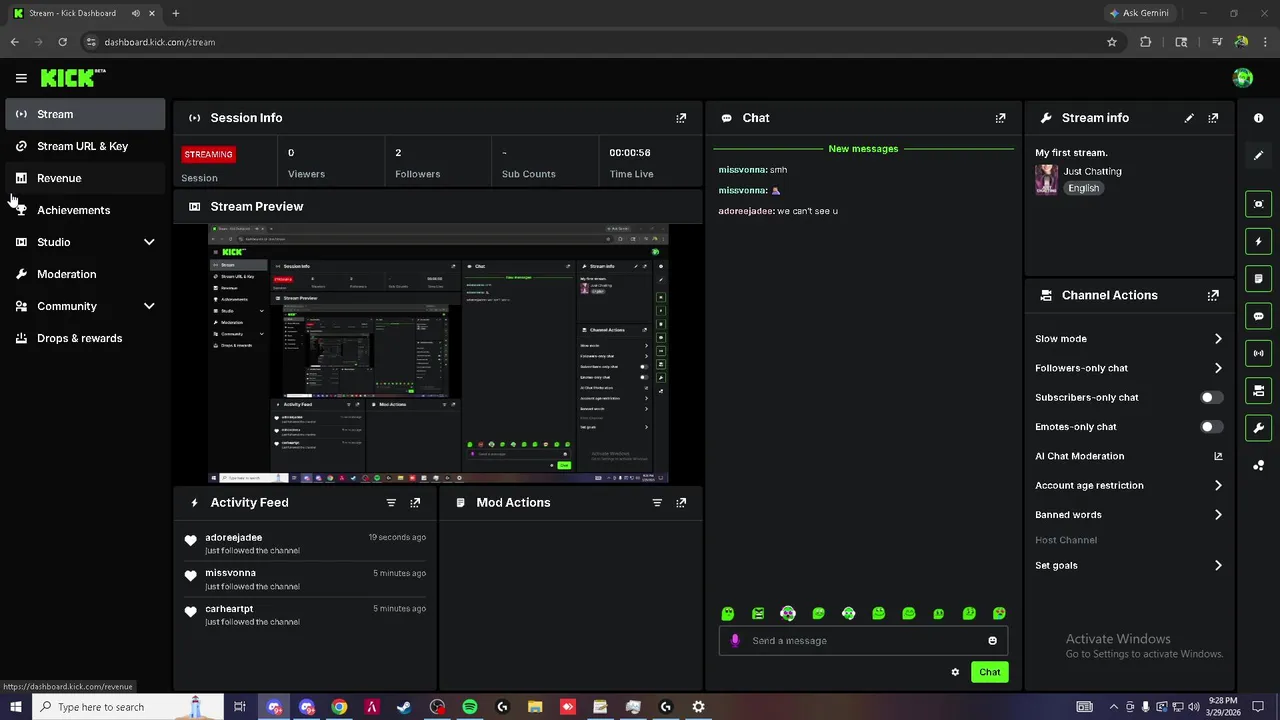1280x720 pixels.
Task: Insert the emote wearing white headphones and purple glasses
Action: pos(788,614)
